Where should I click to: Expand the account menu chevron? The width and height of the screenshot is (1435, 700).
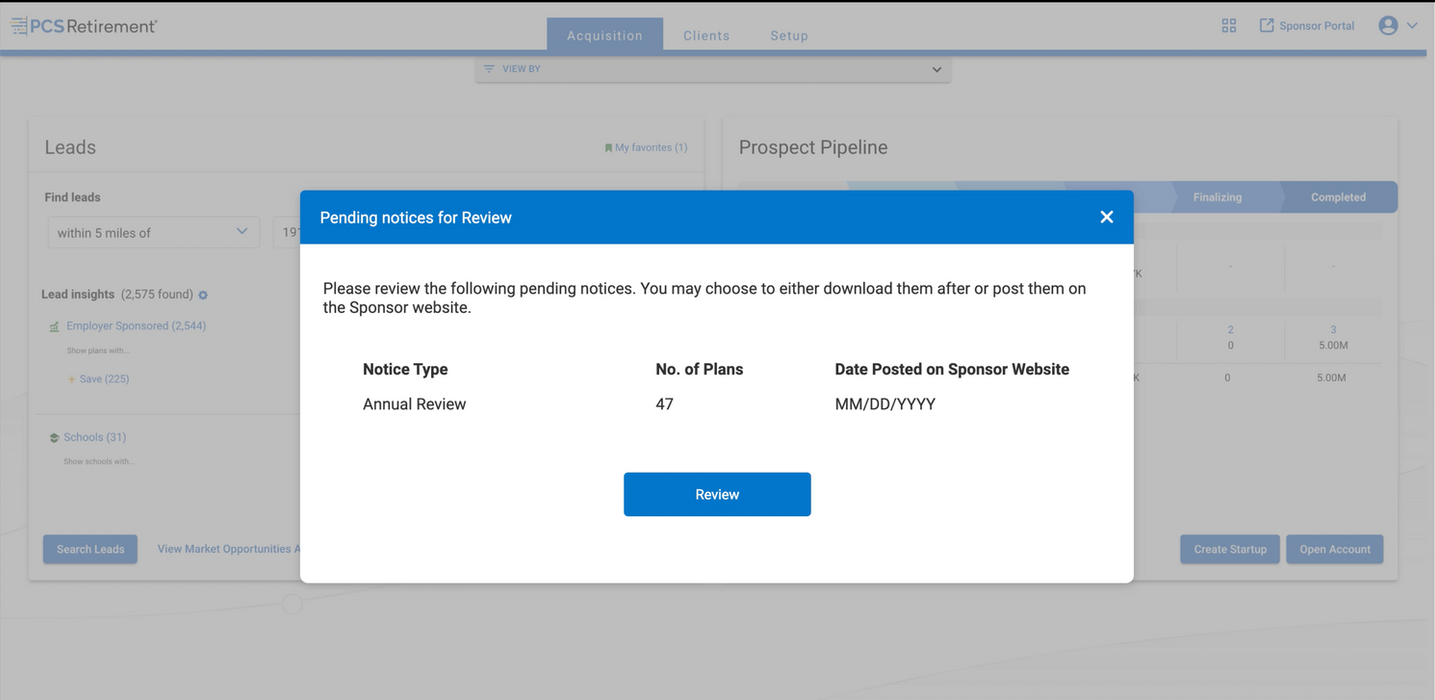click(1412, 26)
